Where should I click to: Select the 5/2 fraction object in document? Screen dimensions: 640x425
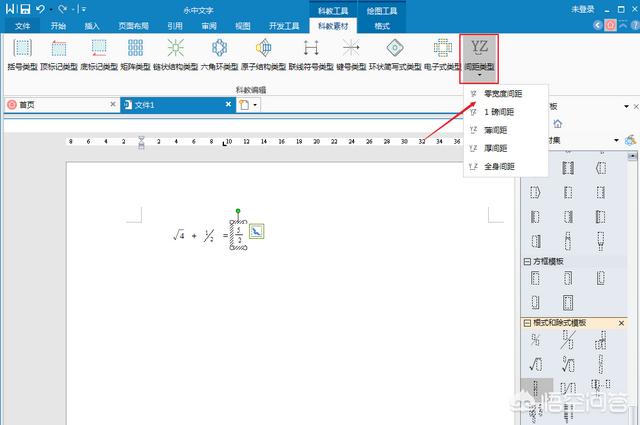[239, 236]
